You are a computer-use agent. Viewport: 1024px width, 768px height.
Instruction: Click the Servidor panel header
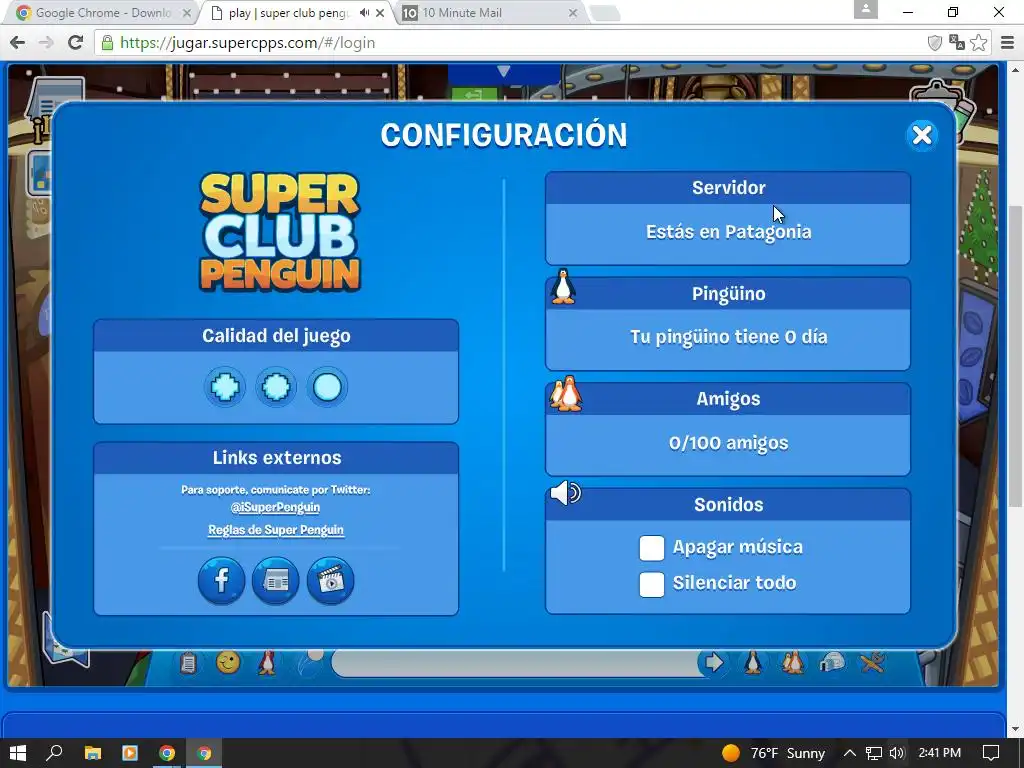click(728, 188)
